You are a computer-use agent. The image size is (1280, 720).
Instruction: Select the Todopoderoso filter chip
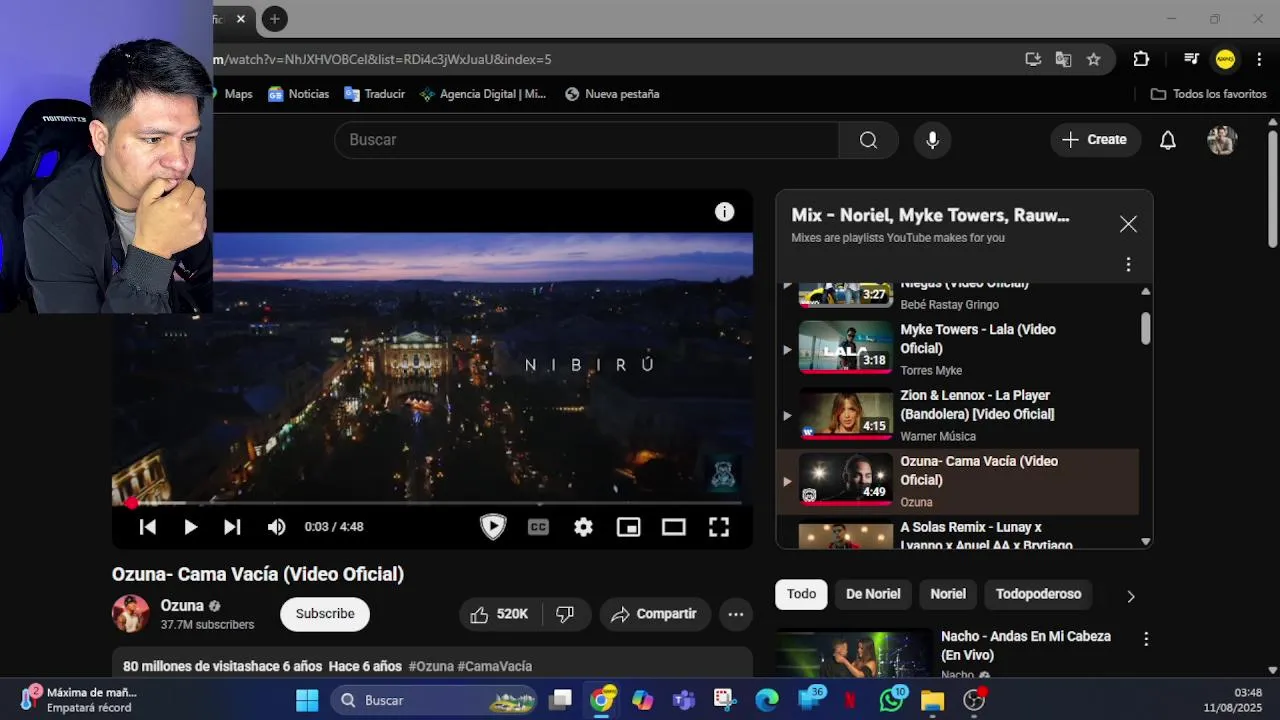pyautogui.click(x=1038, y=594)
